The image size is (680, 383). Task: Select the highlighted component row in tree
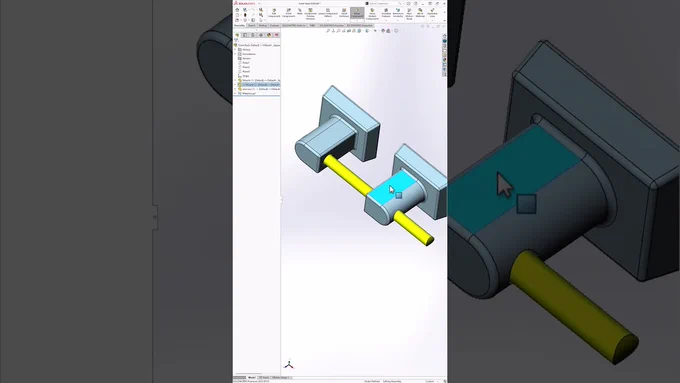(258, 85)
